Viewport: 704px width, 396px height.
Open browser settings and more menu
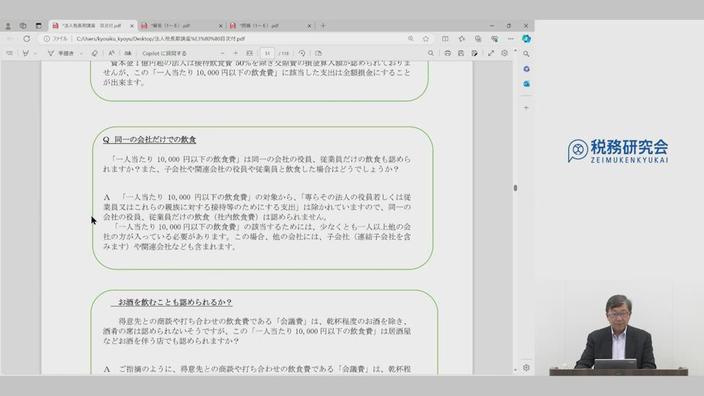tap(510, 39)
